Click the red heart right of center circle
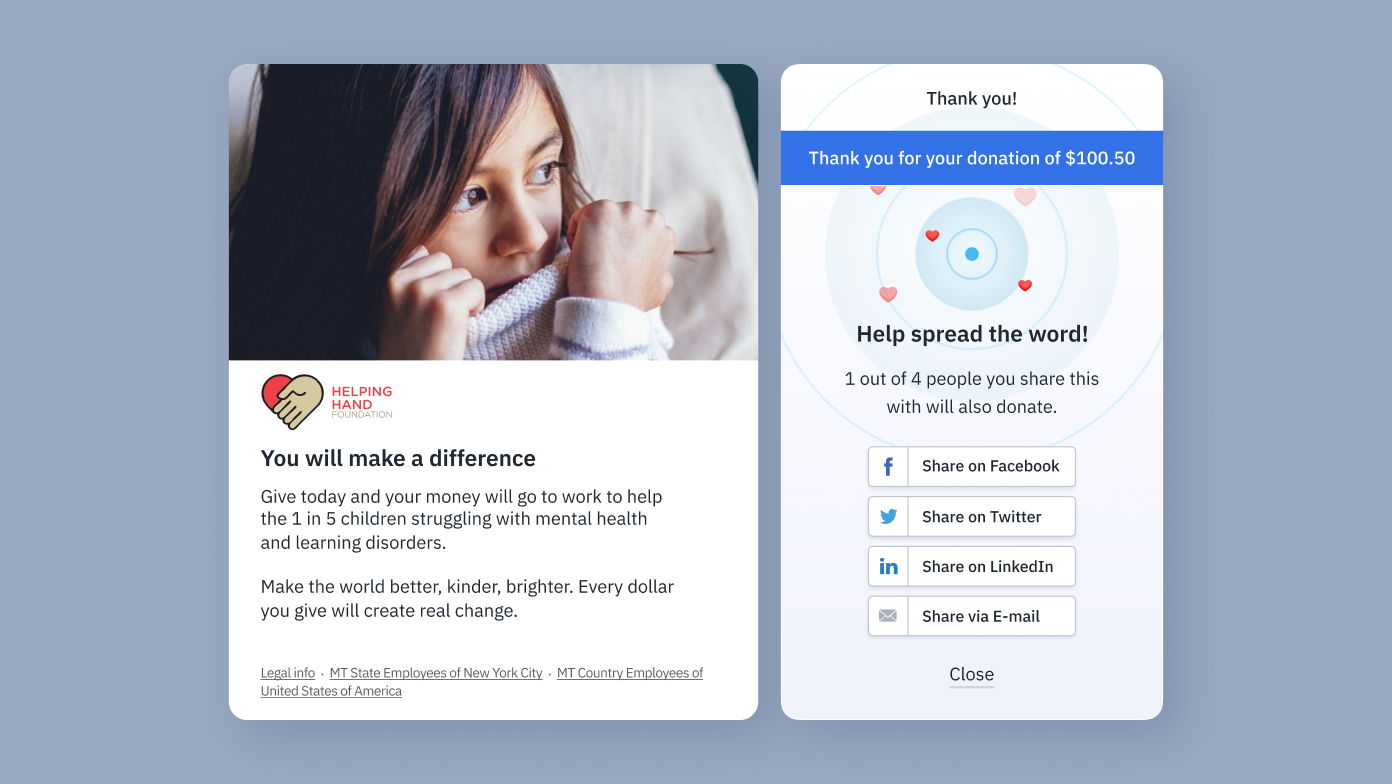This screenshot has width=1392, height=784. pyautogui.click(x=1025, y=286)
